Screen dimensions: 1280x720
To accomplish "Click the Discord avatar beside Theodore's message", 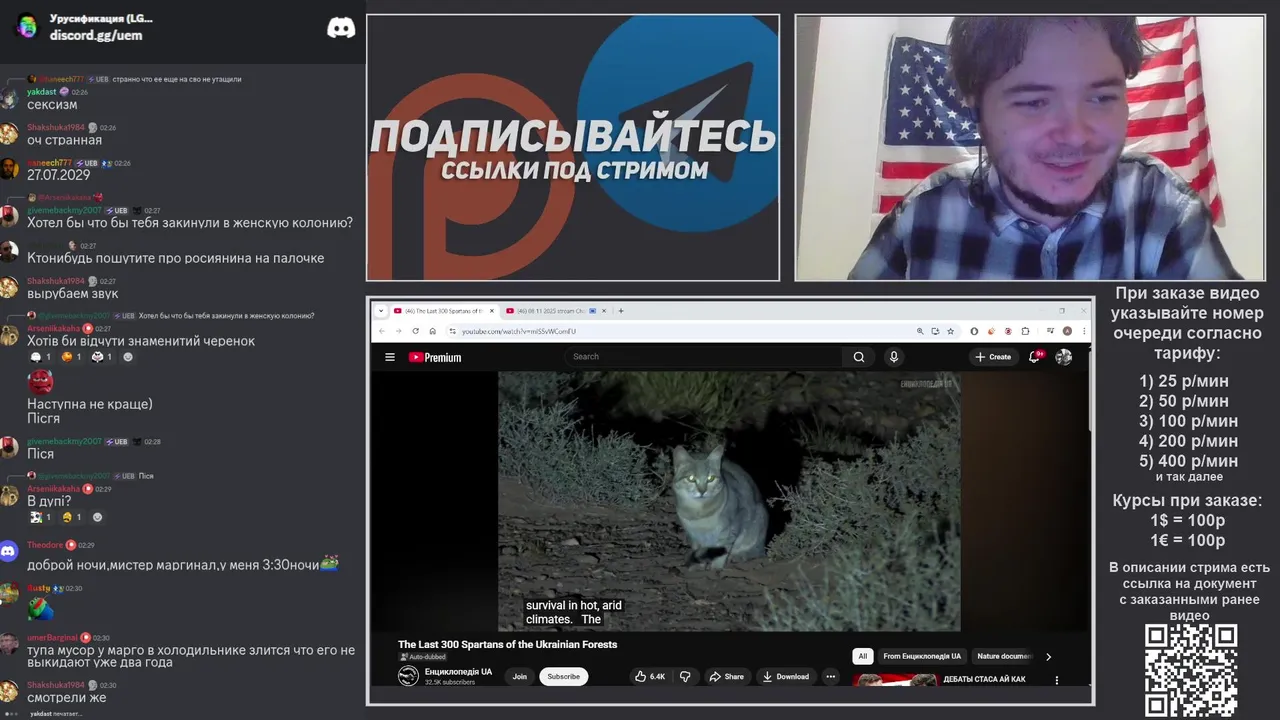I will pos(9,551).
